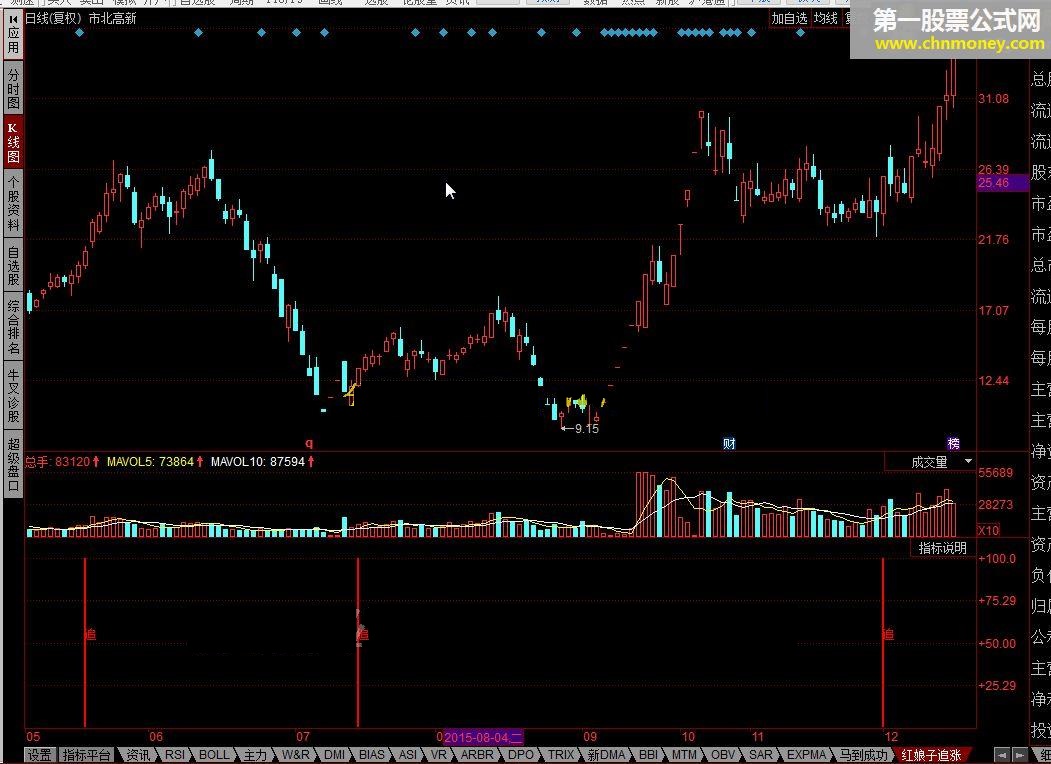Click the 09 month label on time axis
Viewport: 1051px width, 764px height.
590,737
